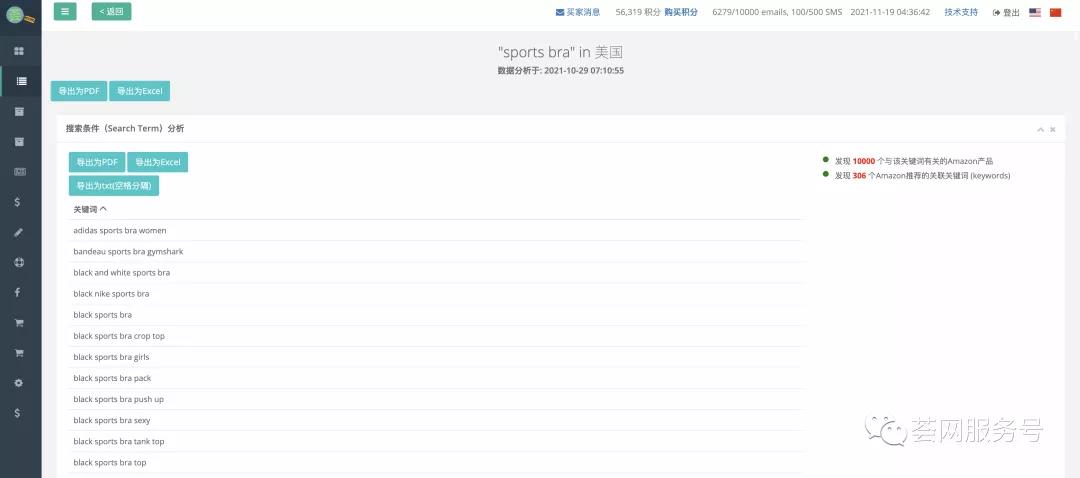Click 导出为PDF inside the Search Term panel

click(x=97, y=162)
